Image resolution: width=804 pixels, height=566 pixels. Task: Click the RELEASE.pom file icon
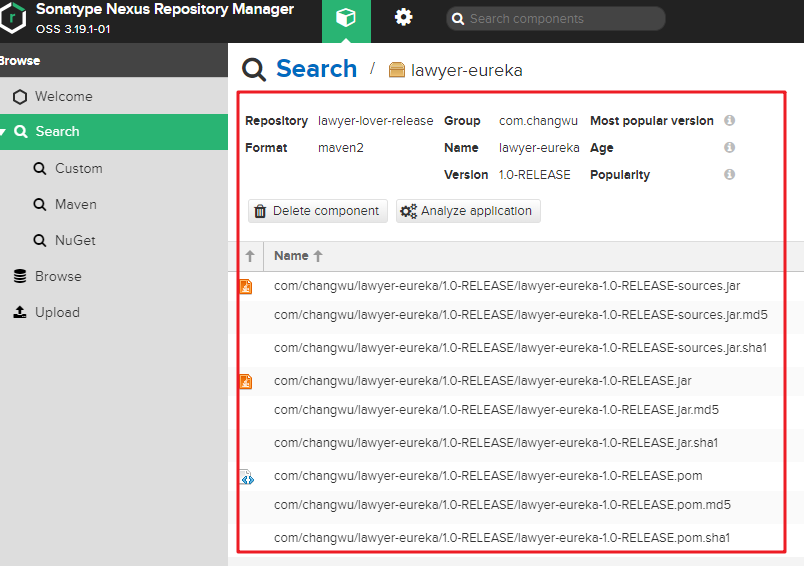[246, 477]
